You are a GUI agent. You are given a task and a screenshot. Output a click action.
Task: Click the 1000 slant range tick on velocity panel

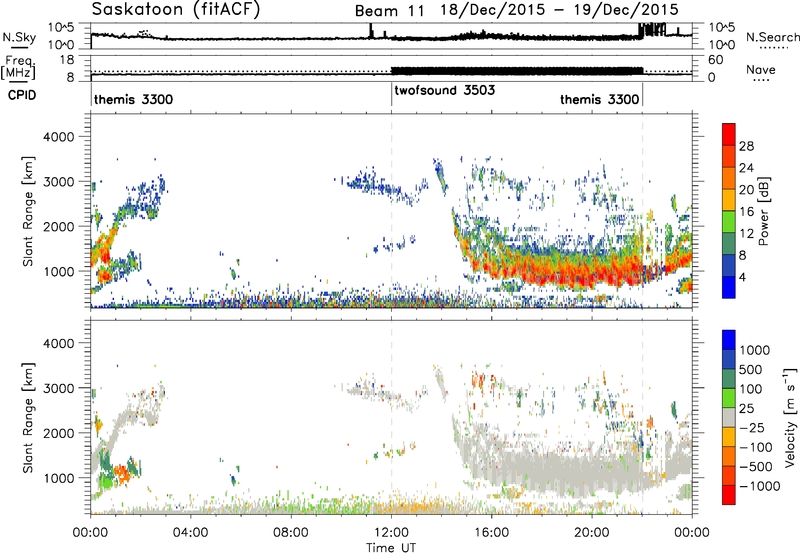pyautogui.click(x=59, y=478)
